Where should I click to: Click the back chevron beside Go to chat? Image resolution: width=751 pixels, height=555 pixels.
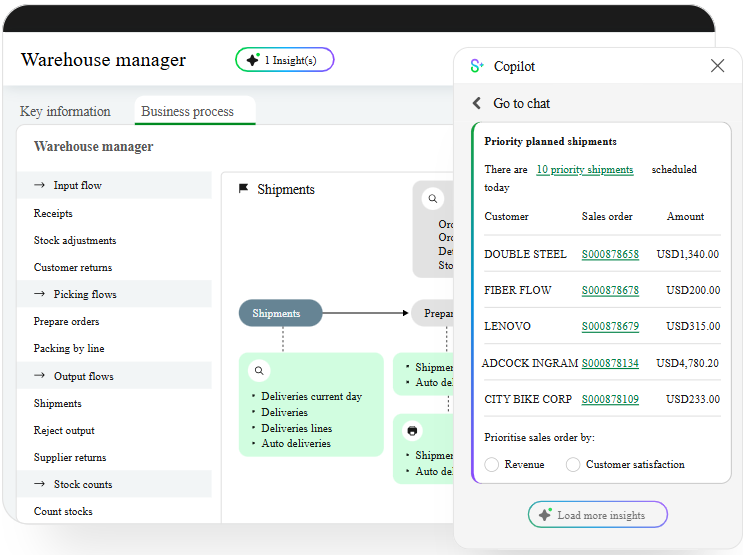tap(477, 103)
